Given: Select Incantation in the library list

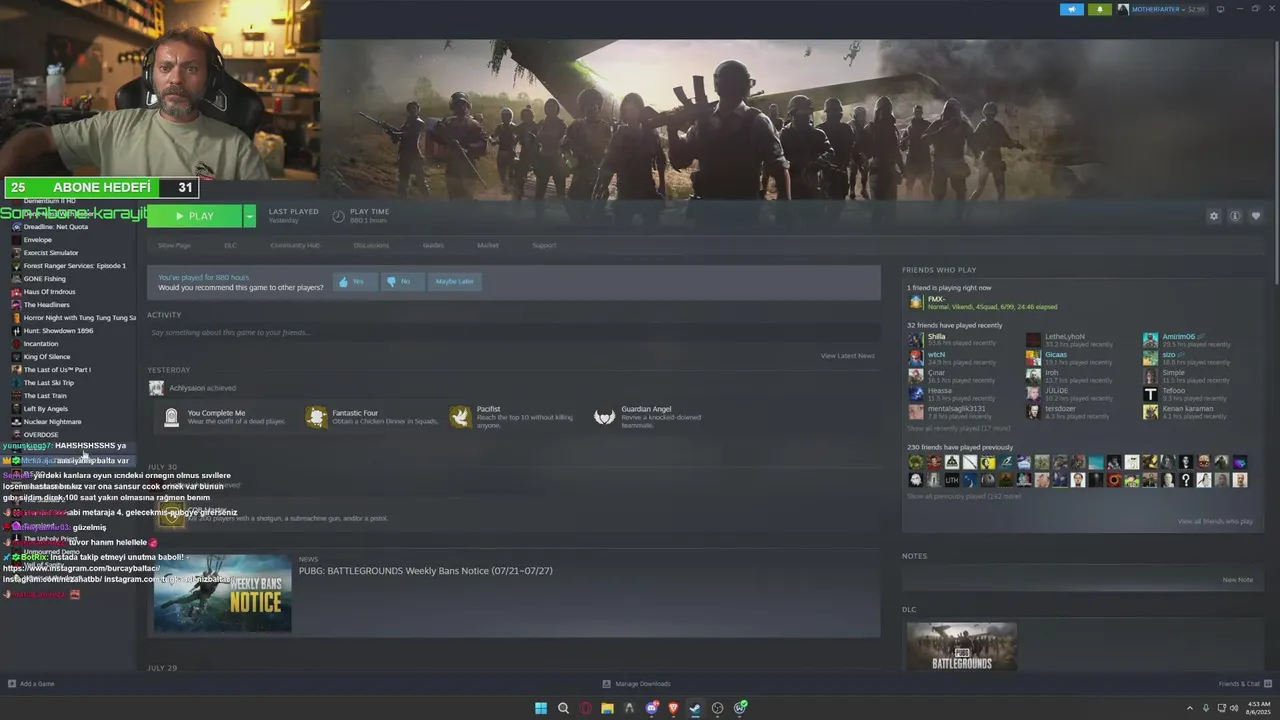Looking at the screenshot, I should point(41,344).
